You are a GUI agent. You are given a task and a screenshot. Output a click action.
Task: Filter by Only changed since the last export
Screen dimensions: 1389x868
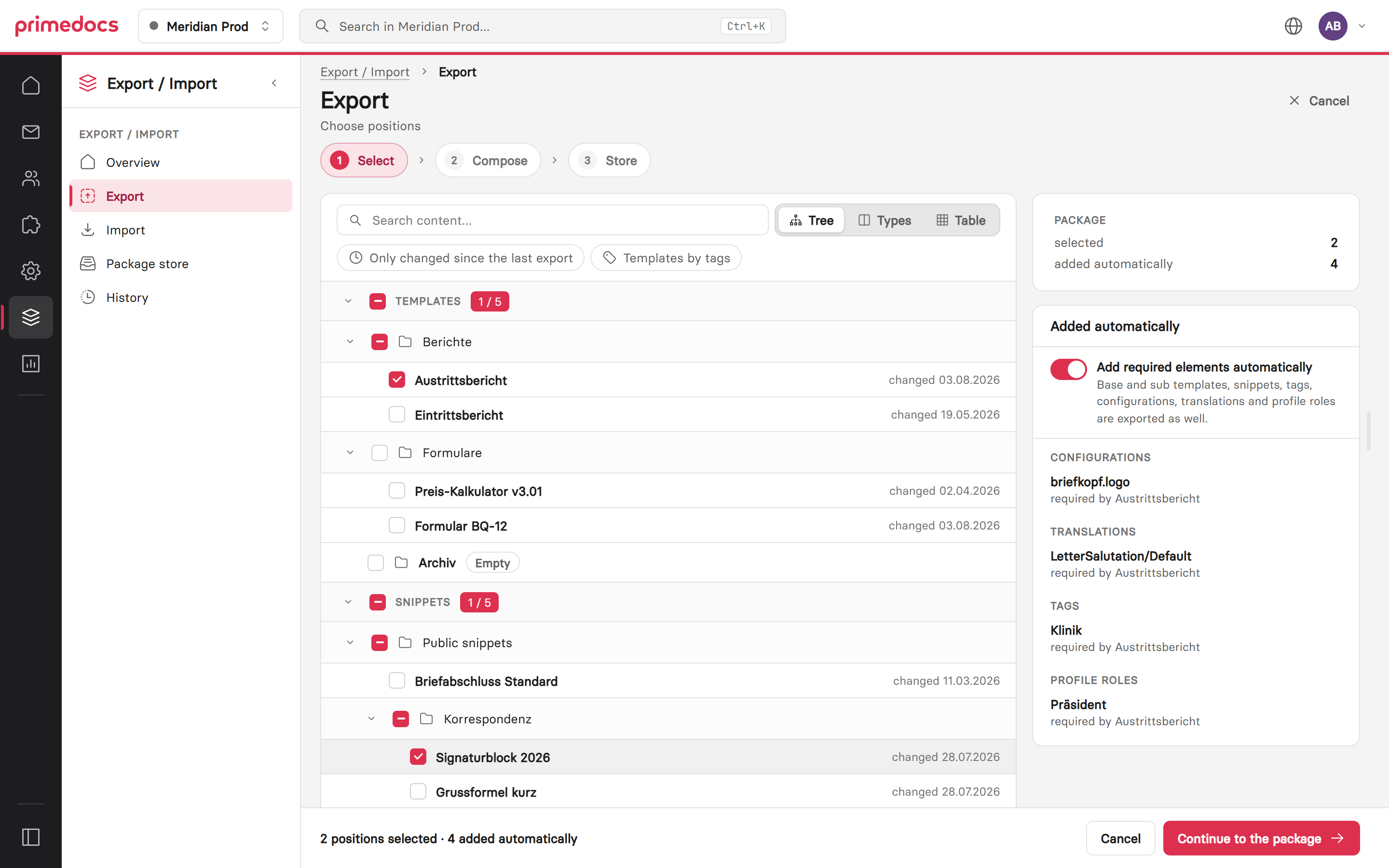pyautogui.click(x=460, y=258)
